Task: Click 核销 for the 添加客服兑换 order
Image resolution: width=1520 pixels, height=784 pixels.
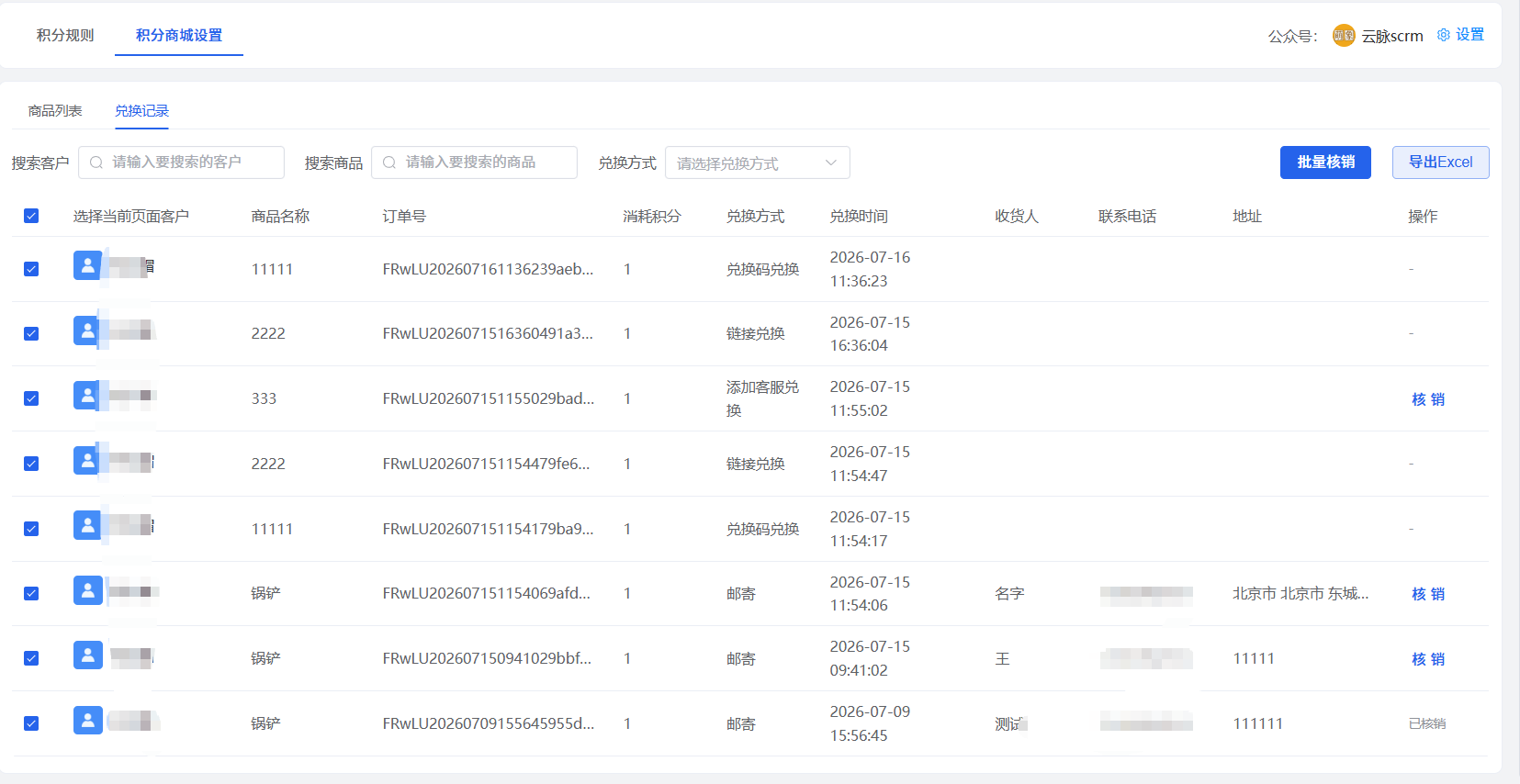Action: (x=1428, y=399)
